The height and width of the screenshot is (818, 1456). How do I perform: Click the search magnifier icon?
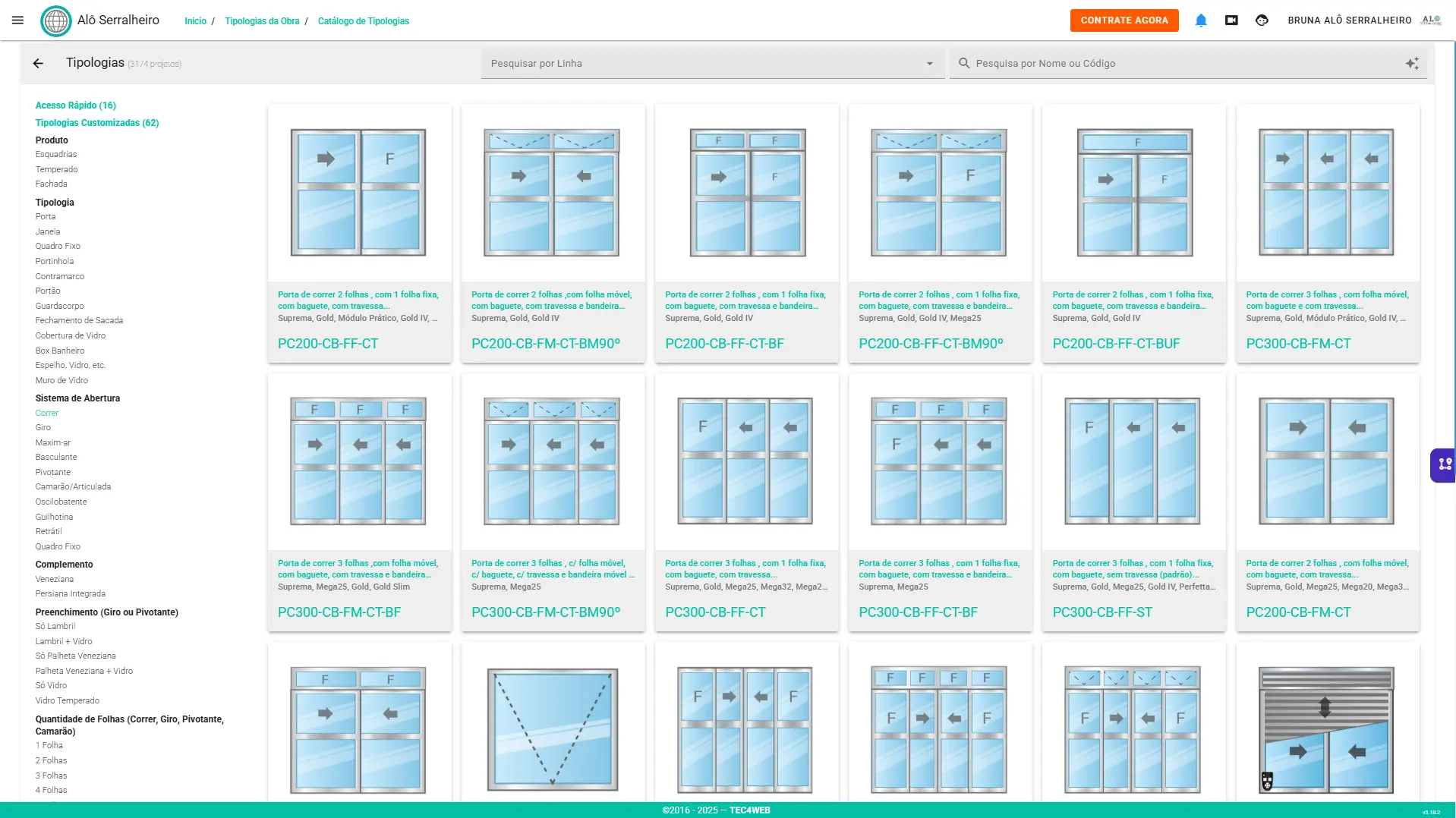[963, 64]
